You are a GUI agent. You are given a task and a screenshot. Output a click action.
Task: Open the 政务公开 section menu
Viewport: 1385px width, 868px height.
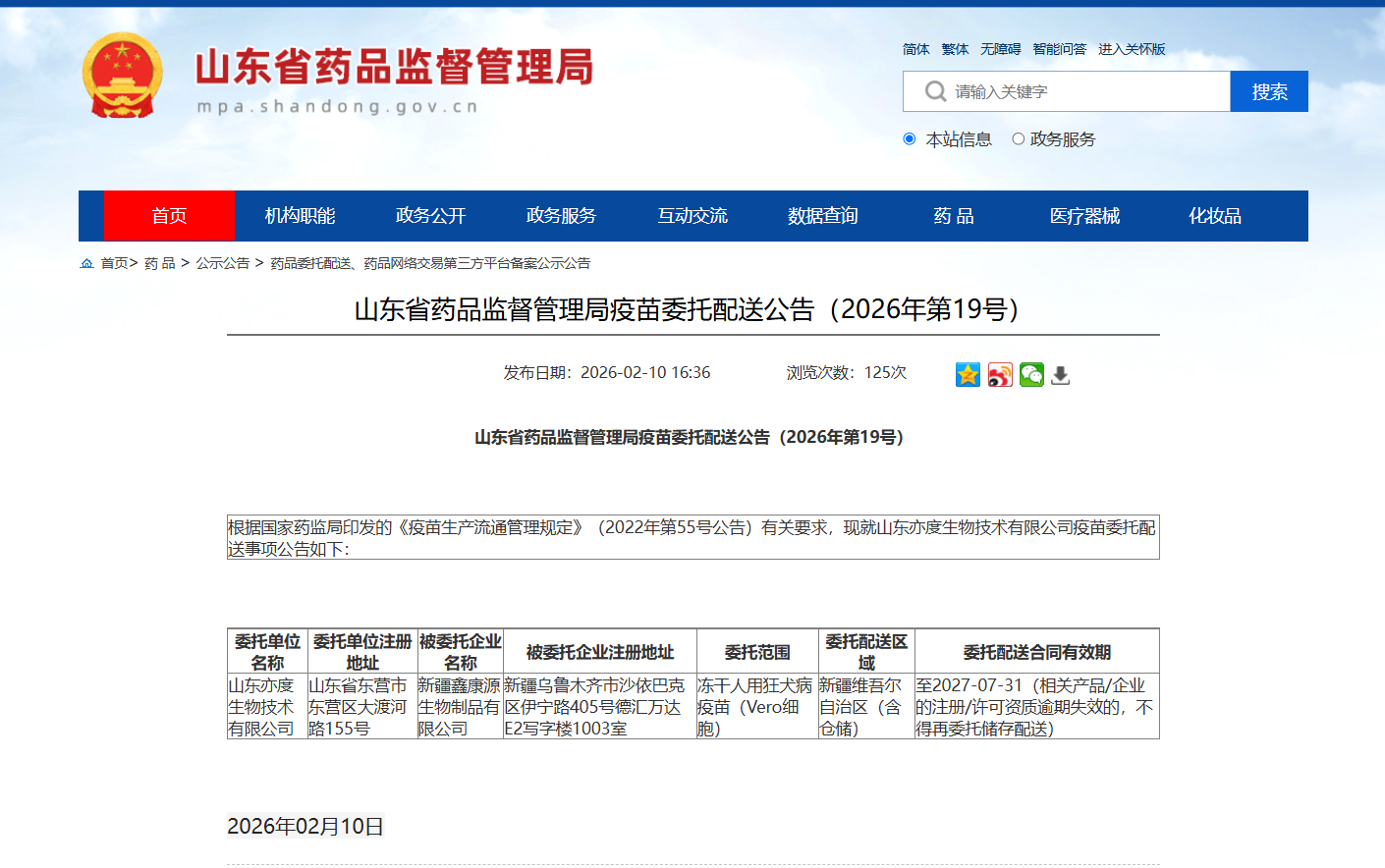tap(433, 216)
